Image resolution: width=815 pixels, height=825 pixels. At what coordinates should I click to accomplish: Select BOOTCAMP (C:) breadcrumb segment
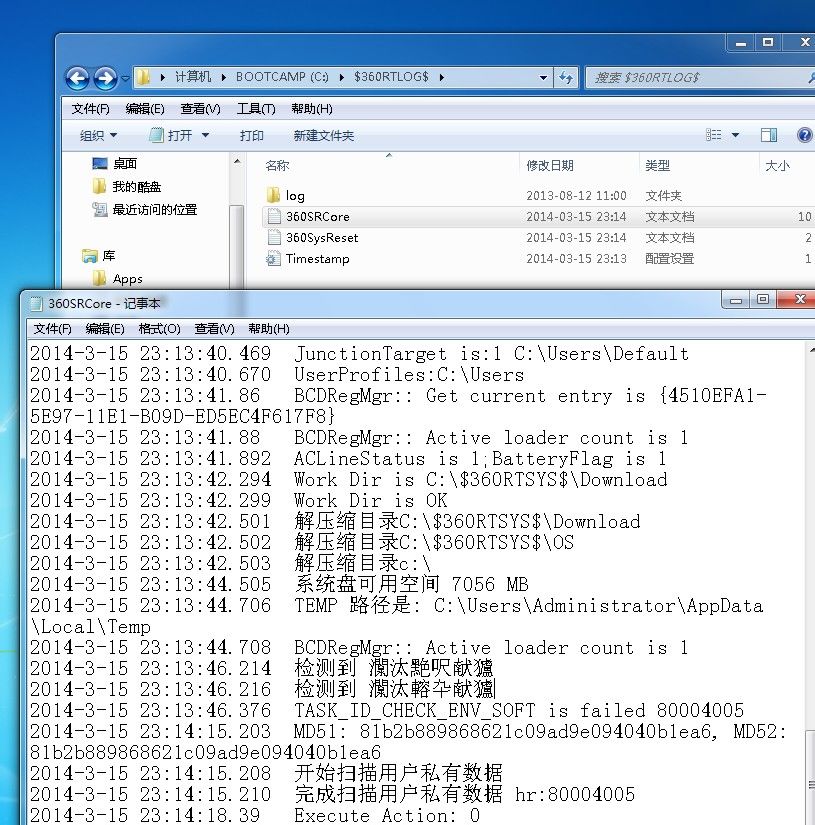click(282, 77)
